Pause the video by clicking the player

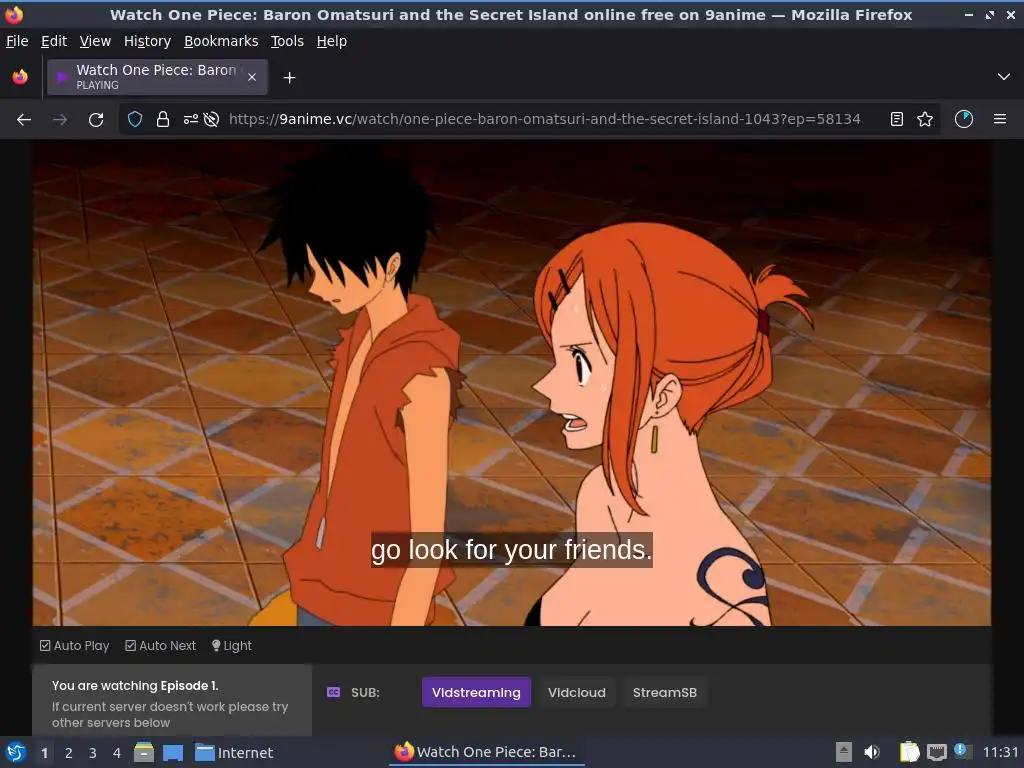511,383
